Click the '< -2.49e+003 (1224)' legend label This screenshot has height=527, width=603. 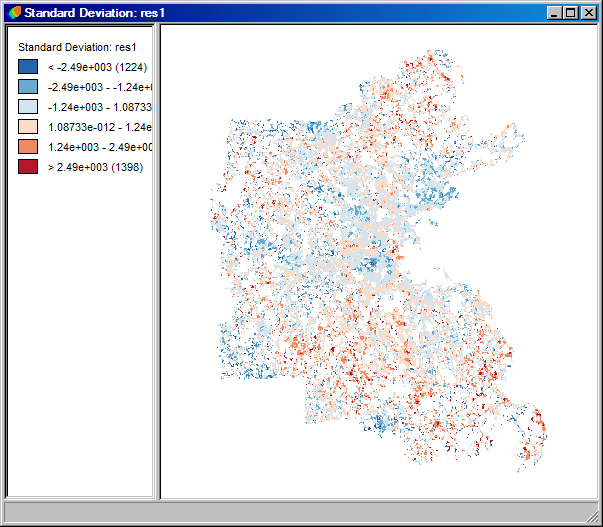point(97,67)
